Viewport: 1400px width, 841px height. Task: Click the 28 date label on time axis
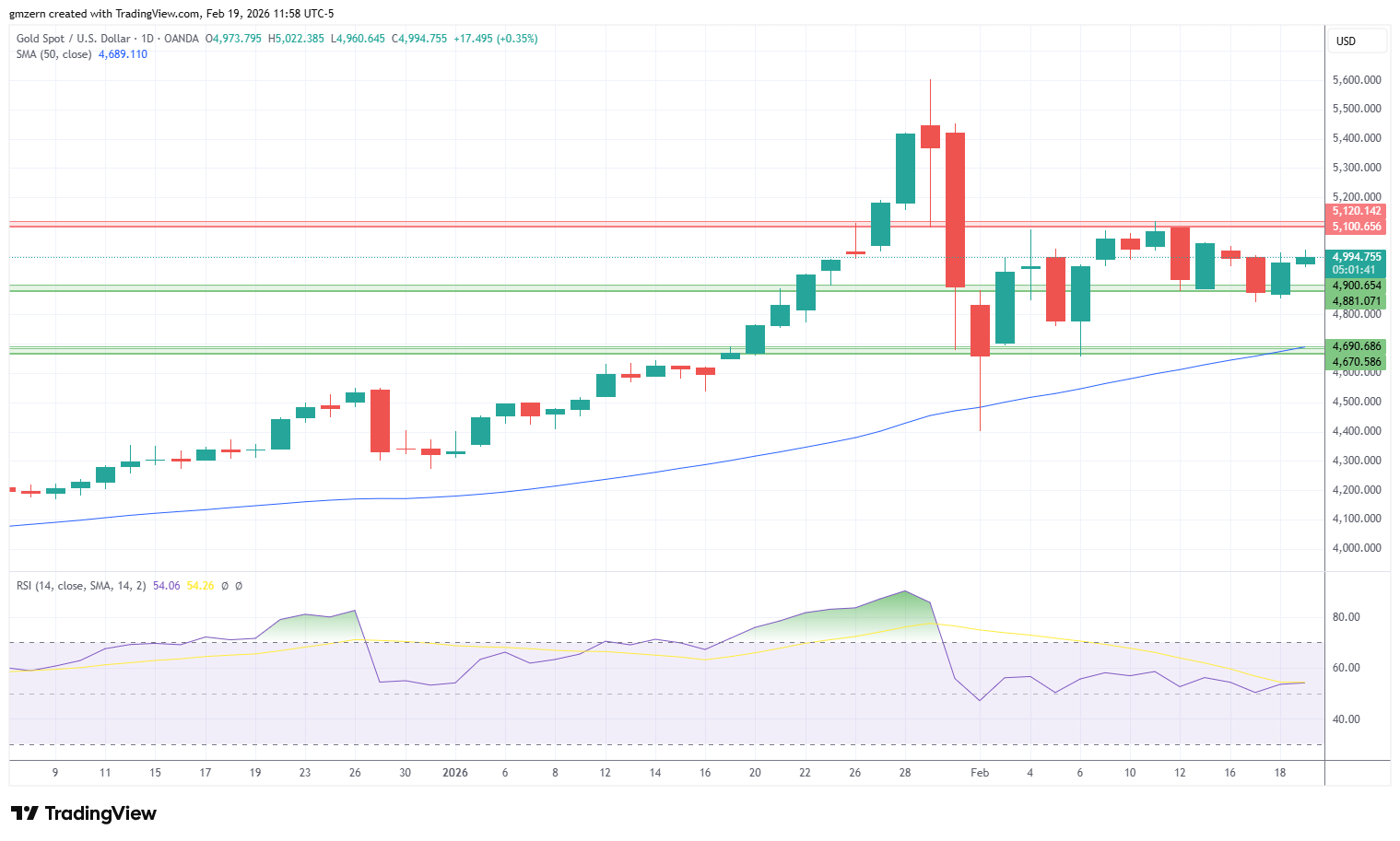coord(905,773)
